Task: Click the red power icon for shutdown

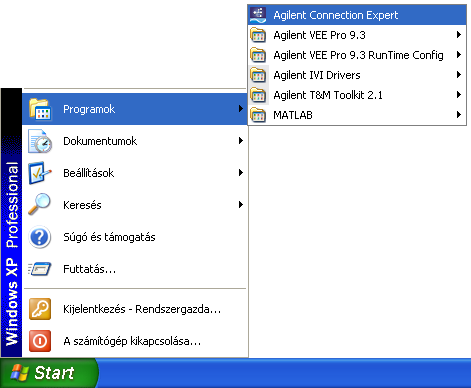Action: 40,341
